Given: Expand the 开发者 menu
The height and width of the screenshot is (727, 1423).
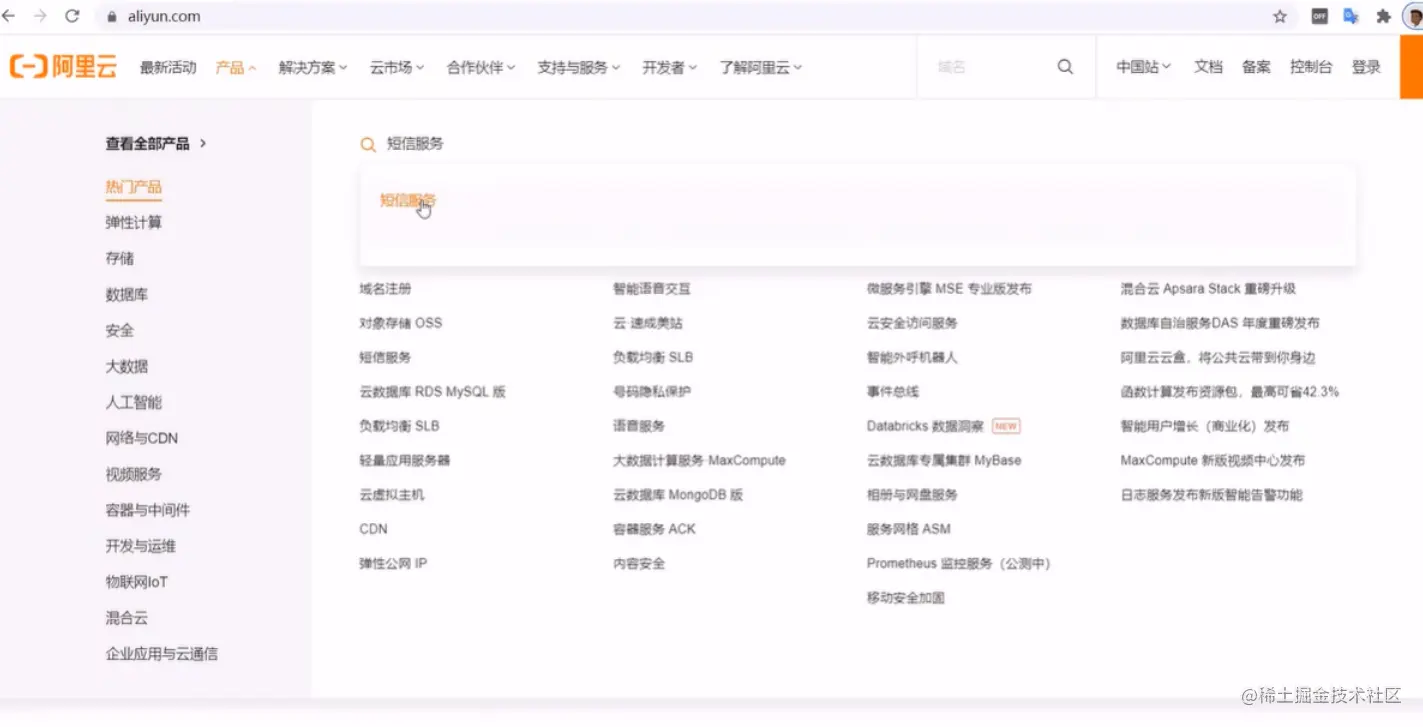Looking at the screenshot, I should point(670,67).
